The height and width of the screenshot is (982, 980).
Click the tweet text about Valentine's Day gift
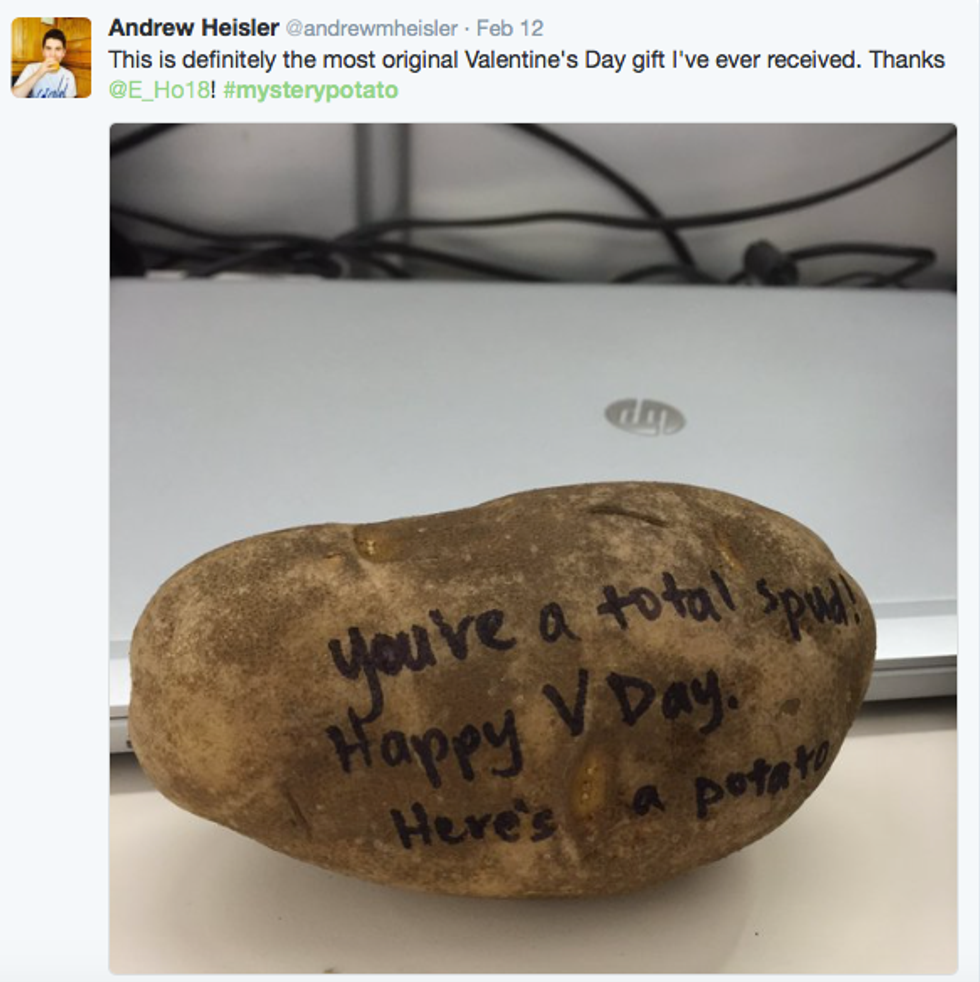tap(526, 75)
